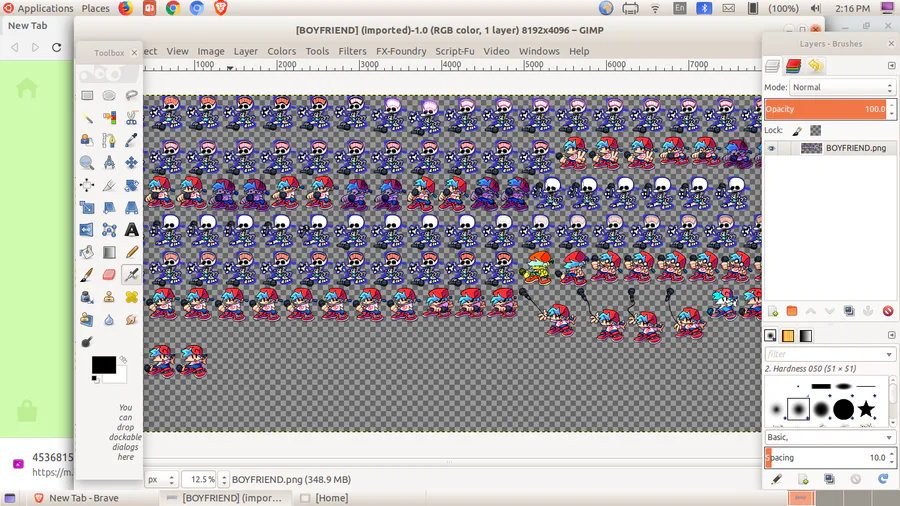Create a new layer group
The image size is (900, 506).
point(792,311)
